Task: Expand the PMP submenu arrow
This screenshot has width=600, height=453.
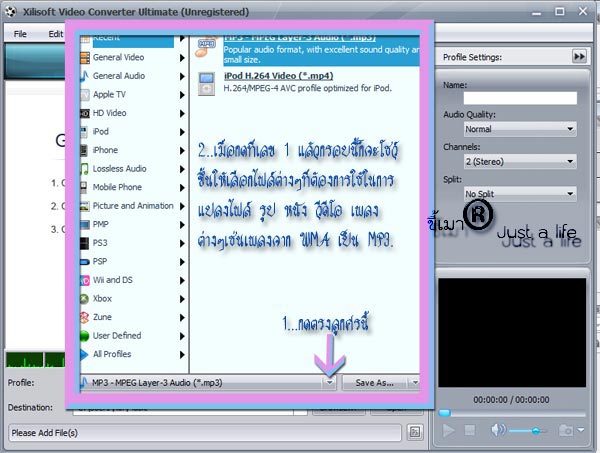Action: [x=182, y=225]
